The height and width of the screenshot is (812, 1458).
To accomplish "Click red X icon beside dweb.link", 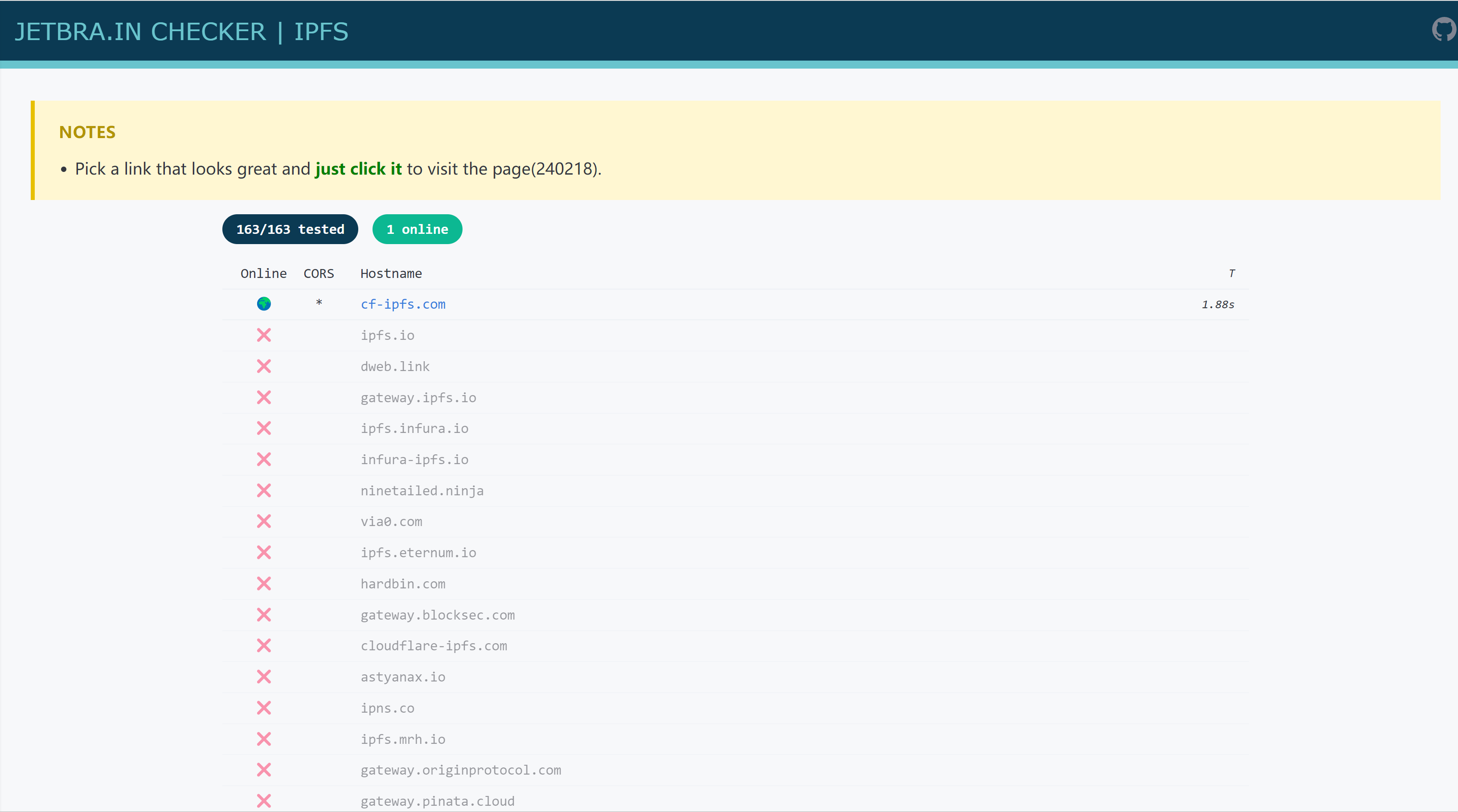I will (x=264, y=366).
